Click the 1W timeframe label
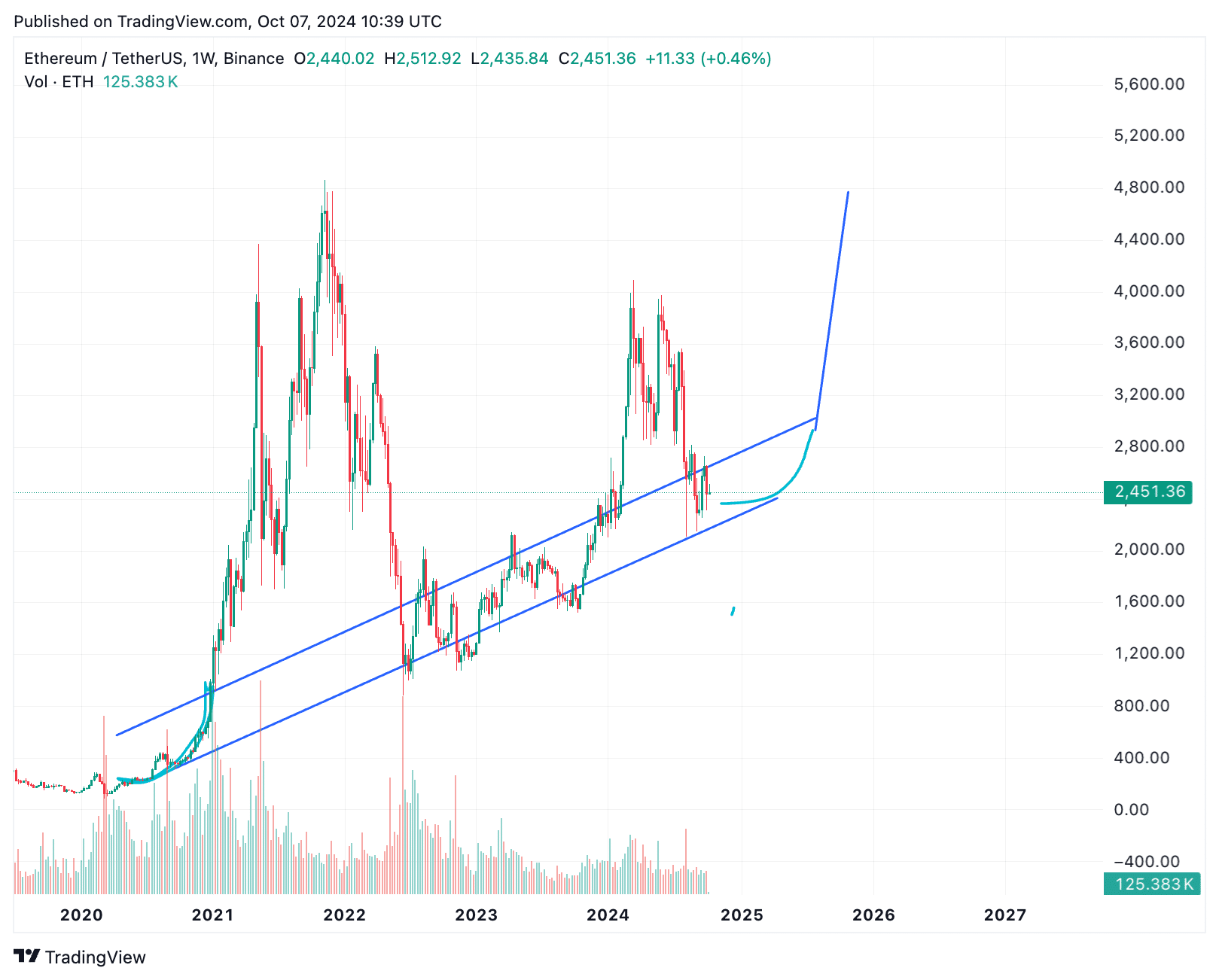The image size is (1219, 980). pyautogui.click(x=203, y=59)
